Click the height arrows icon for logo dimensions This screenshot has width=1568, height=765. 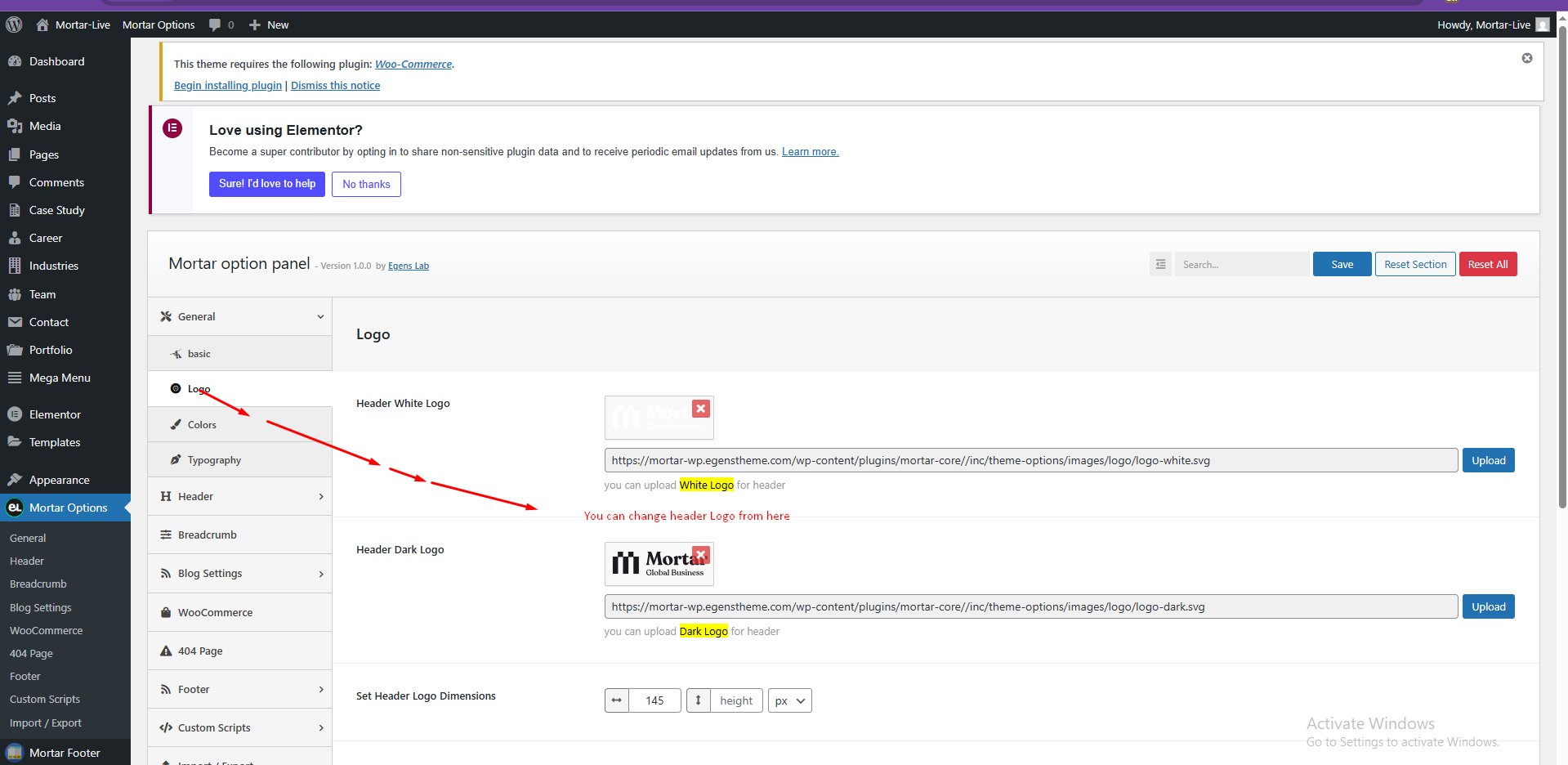699,700
